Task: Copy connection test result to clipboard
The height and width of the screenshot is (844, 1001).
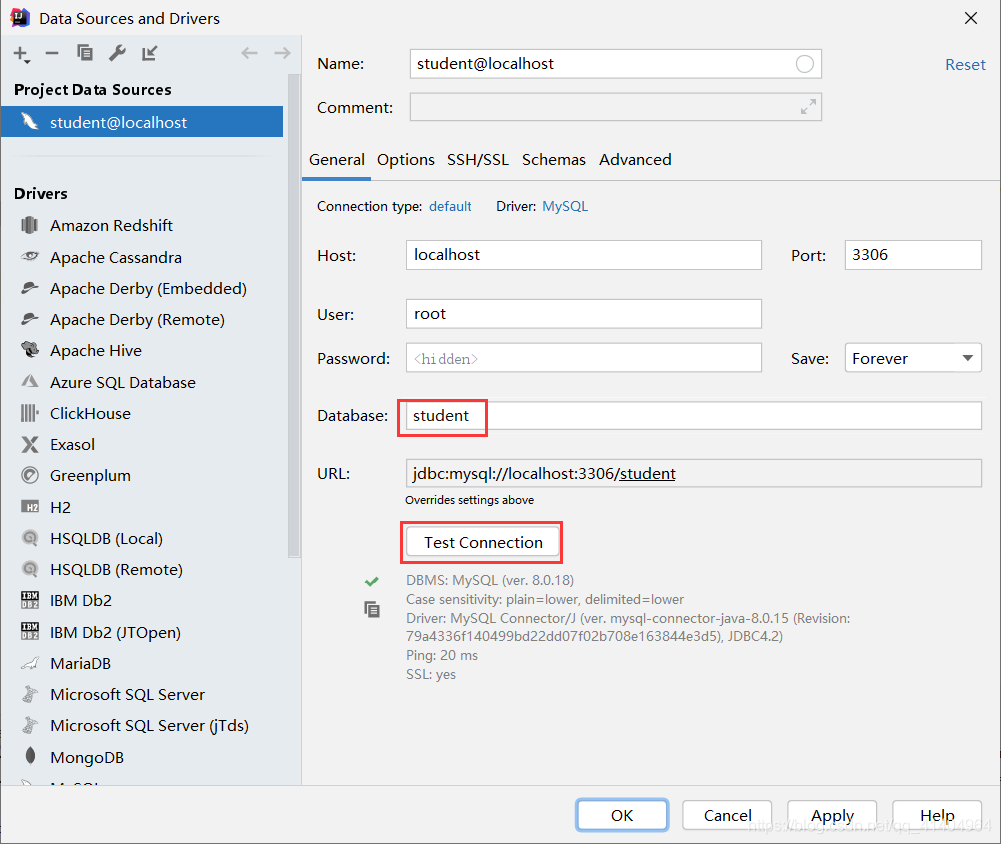Action: (372, 609)
